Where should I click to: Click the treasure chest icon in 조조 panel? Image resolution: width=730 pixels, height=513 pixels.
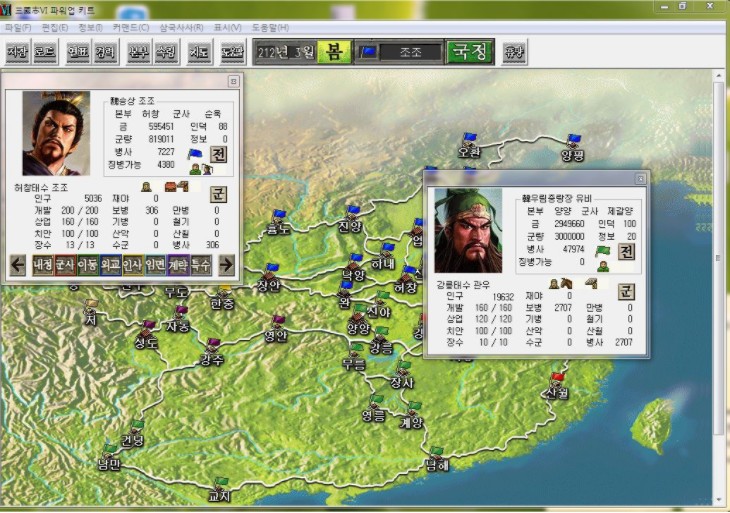click(171, 187)
